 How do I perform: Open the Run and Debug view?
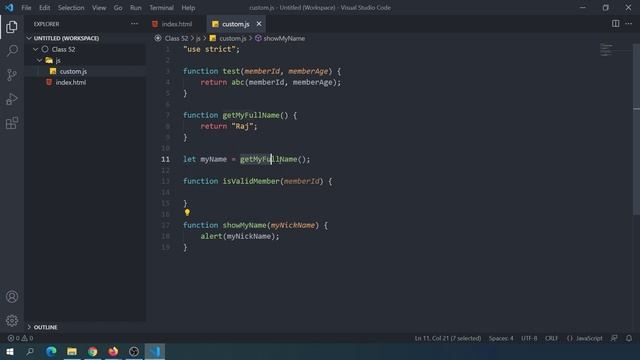pyautogui.click(x=12, y=99)
